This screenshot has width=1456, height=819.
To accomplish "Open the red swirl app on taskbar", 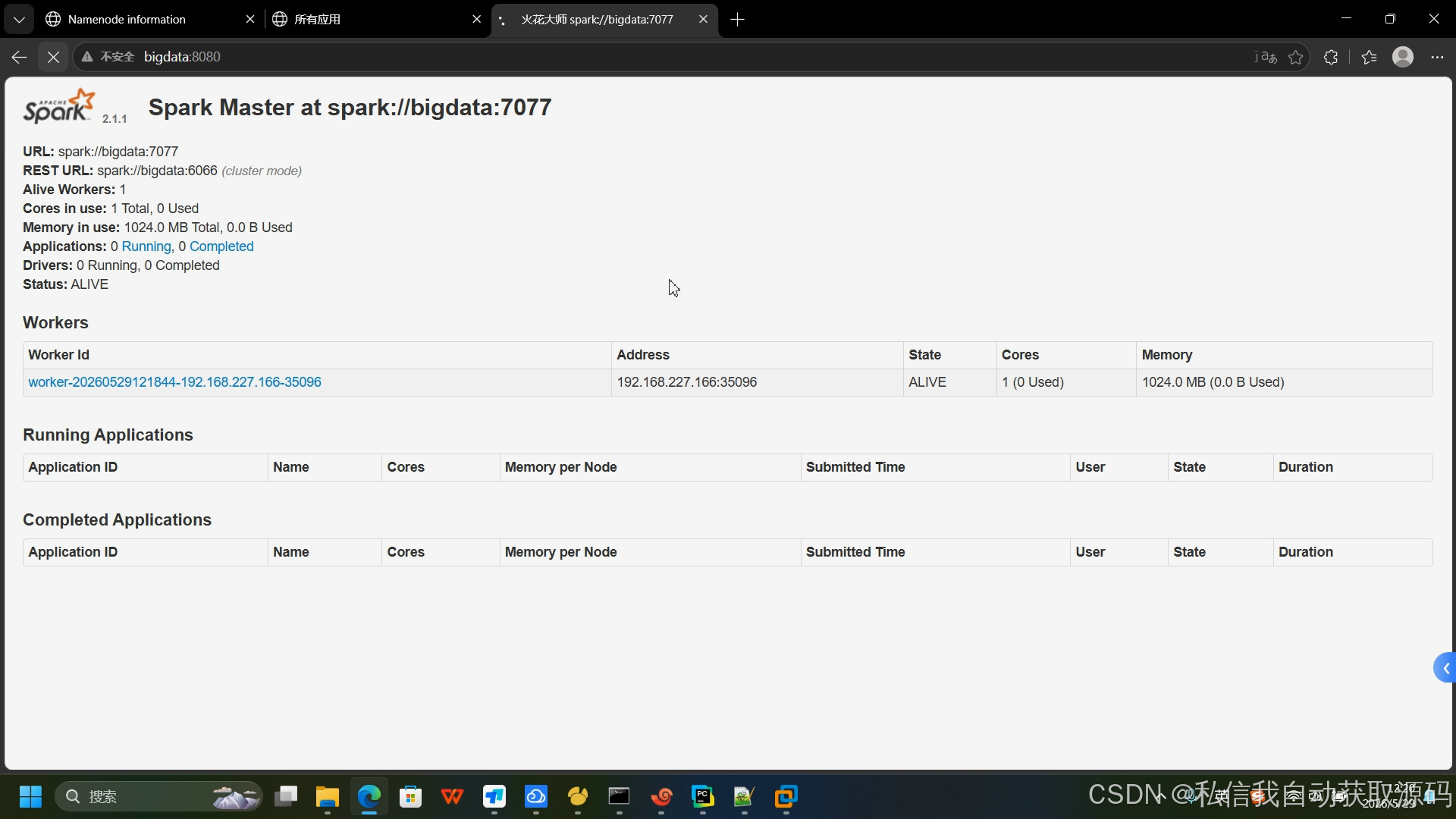I will pos(661,797).
